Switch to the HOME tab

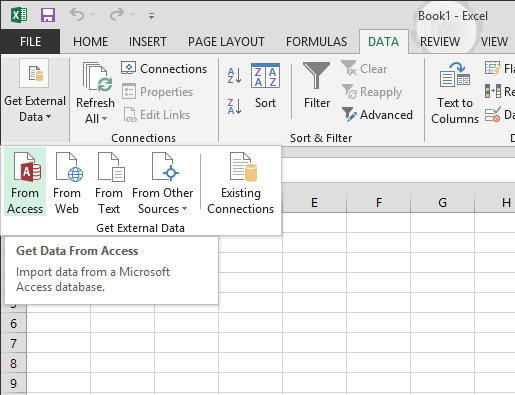click(90, 42)
